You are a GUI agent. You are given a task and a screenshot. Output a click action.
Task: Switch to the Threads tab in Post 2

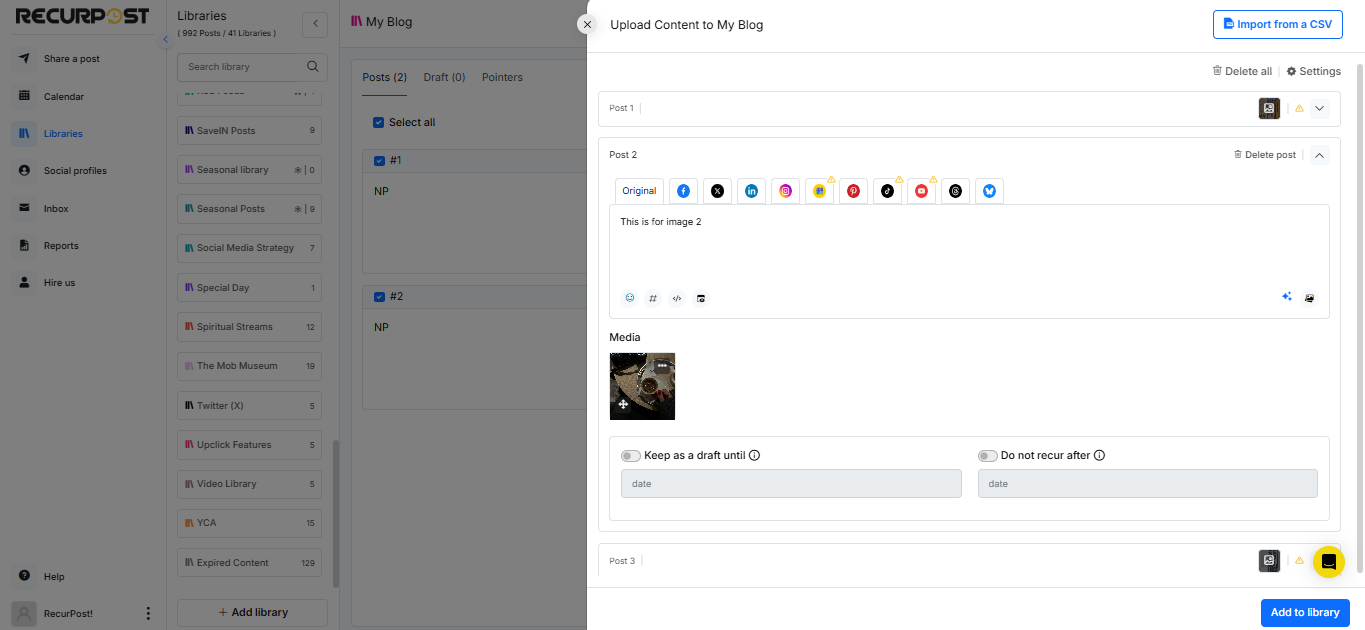(x=956, y=191)
